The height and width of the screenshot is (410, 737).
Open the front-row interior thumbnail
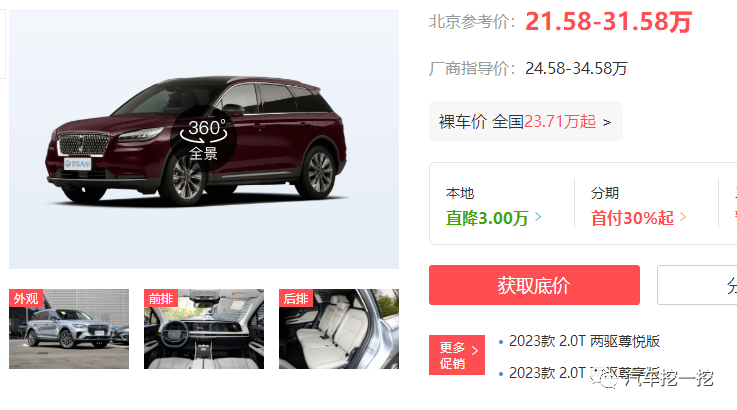204,329
